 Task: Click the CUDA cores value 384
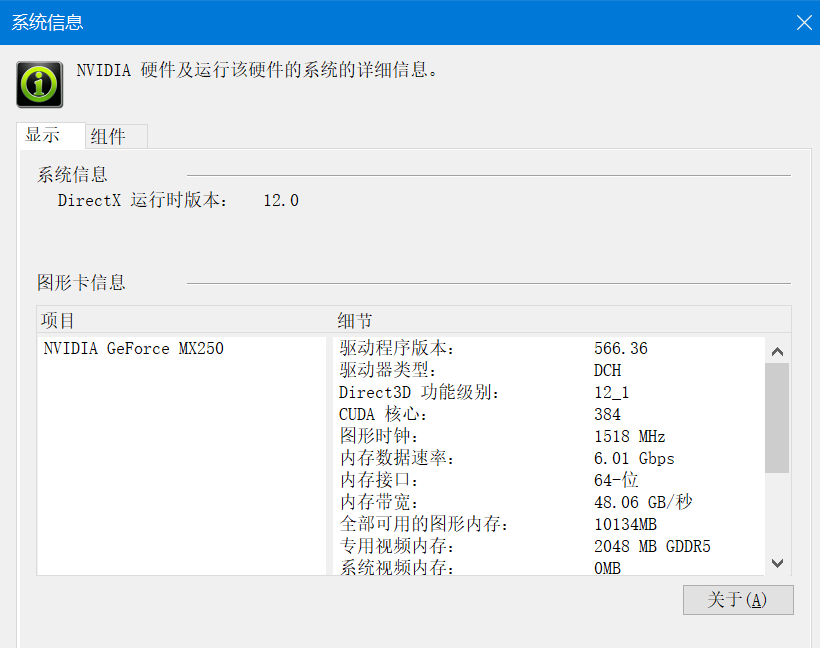(607, 414)
